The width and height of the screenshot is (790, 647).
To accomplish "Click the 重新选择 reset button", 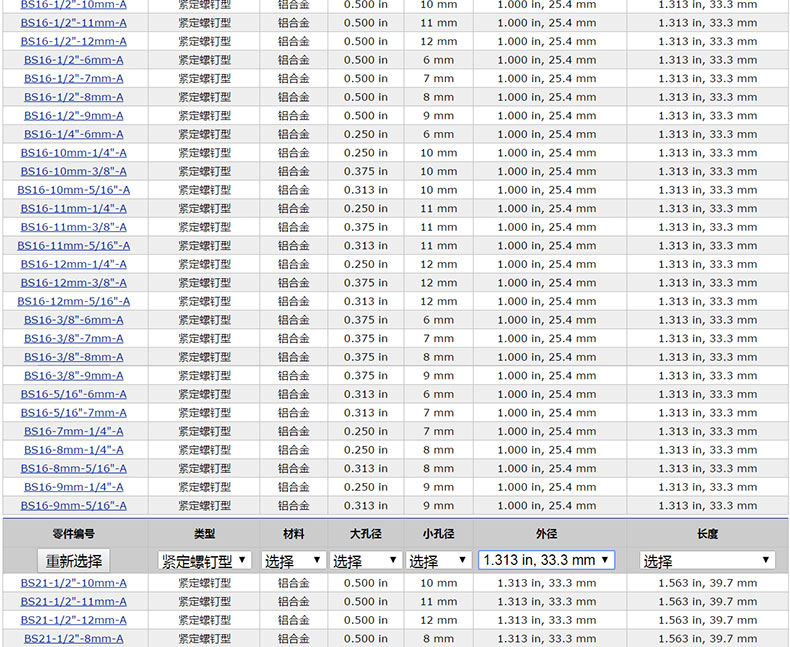I will (x=73, y=561).
